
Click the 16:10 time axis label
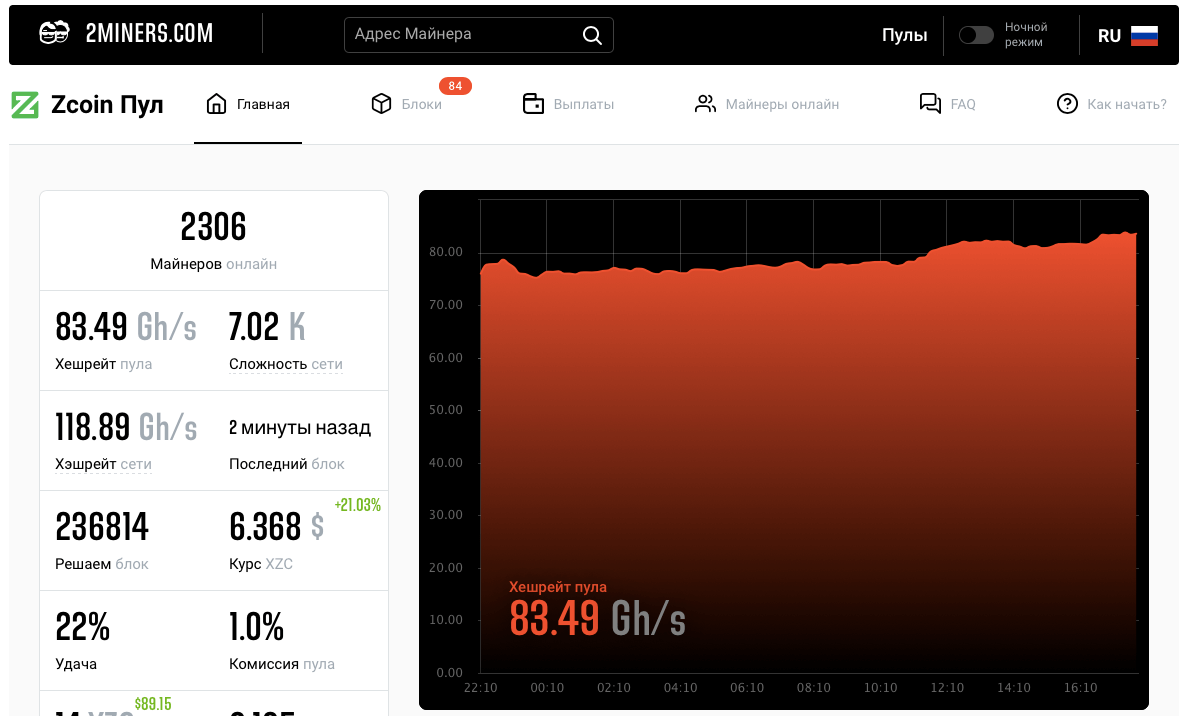point(1080,688)
